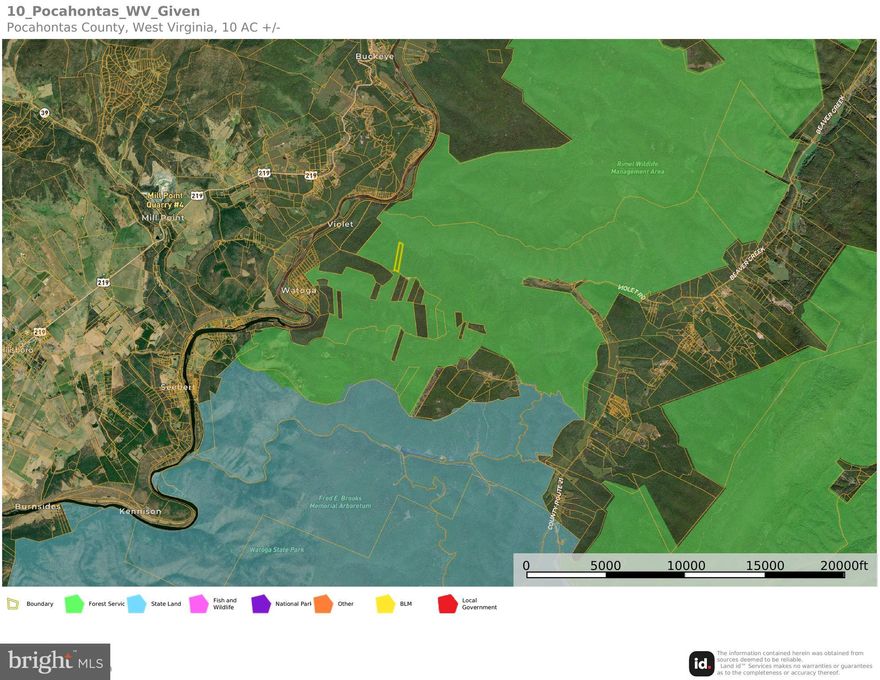The height and width of the screenshot is (680, 880).
Task: Click the Violet community label
Action: (x=341, y=224)
